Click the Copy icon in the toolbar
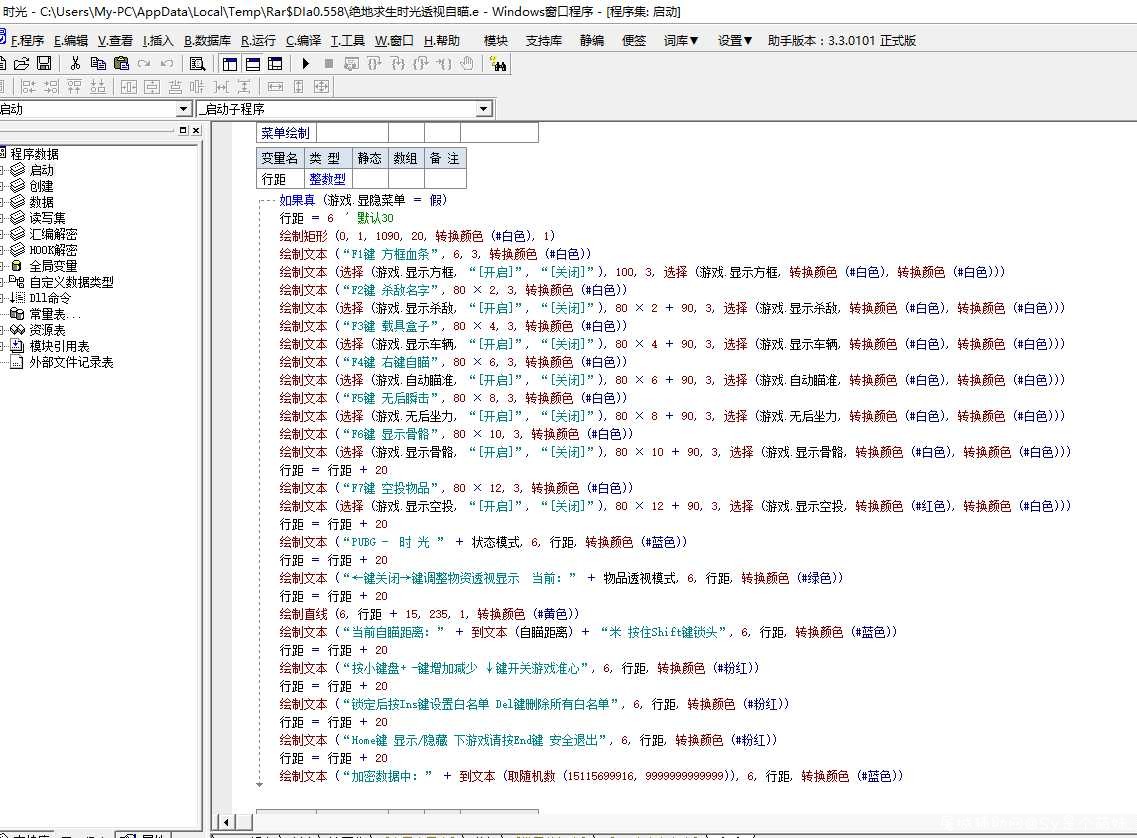The image size is (1137, 838). click(98, 64)
